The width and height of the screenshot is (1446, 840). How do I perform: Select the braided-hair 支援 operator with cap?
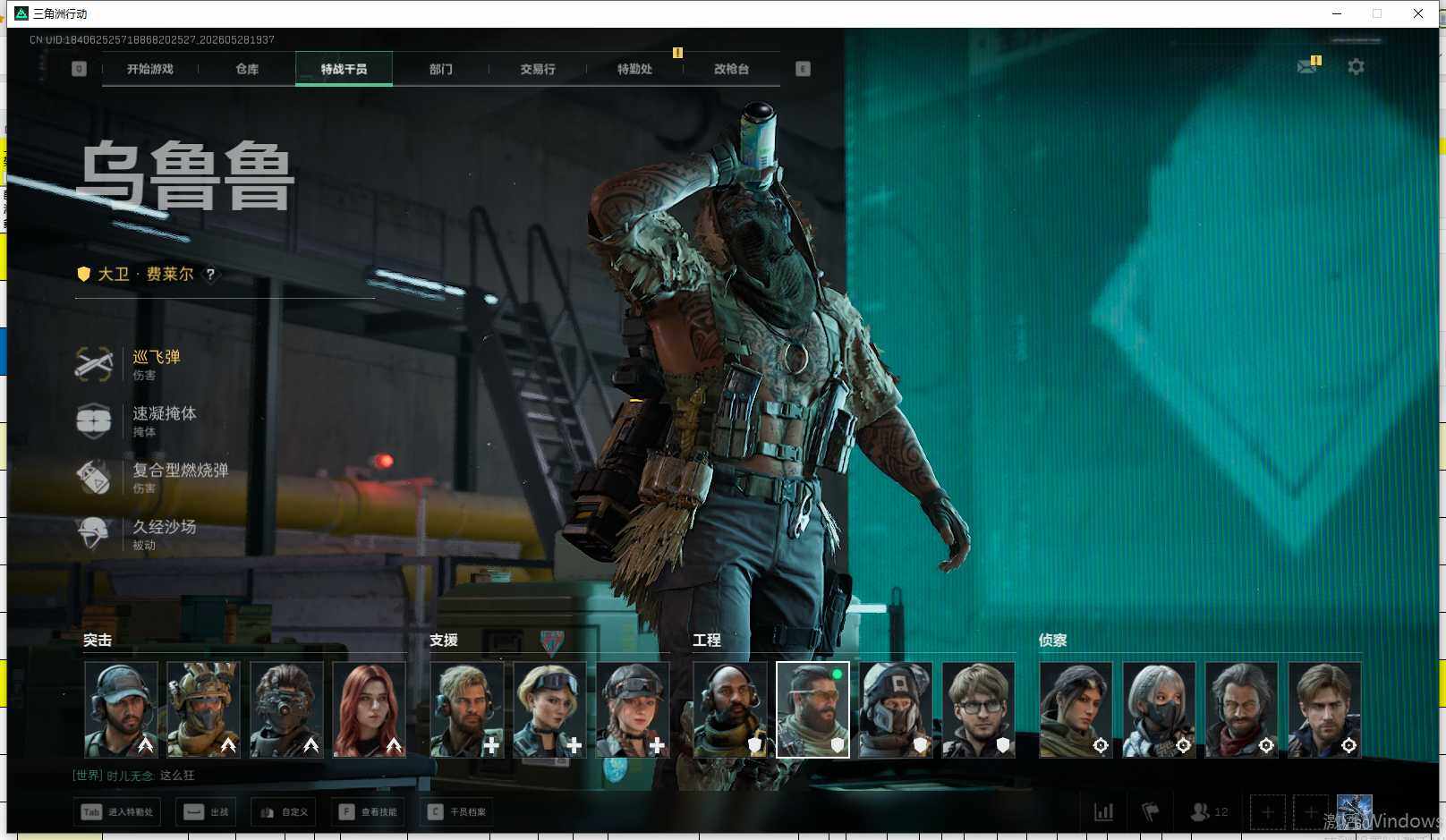pos(633,709)
